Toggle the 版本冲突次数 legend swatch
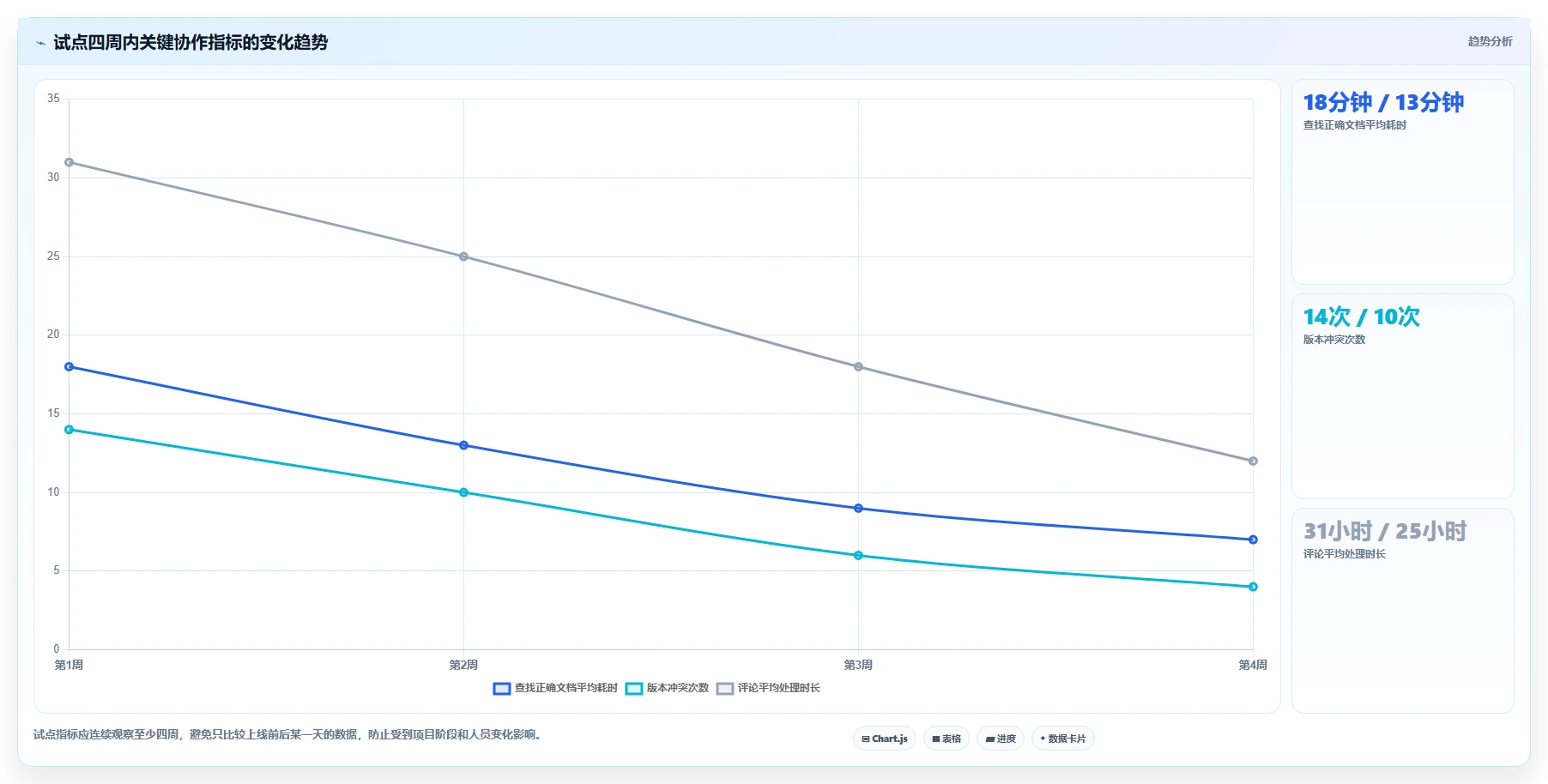The height and width of the screenshot is (784, 1548). coord(634,689)
